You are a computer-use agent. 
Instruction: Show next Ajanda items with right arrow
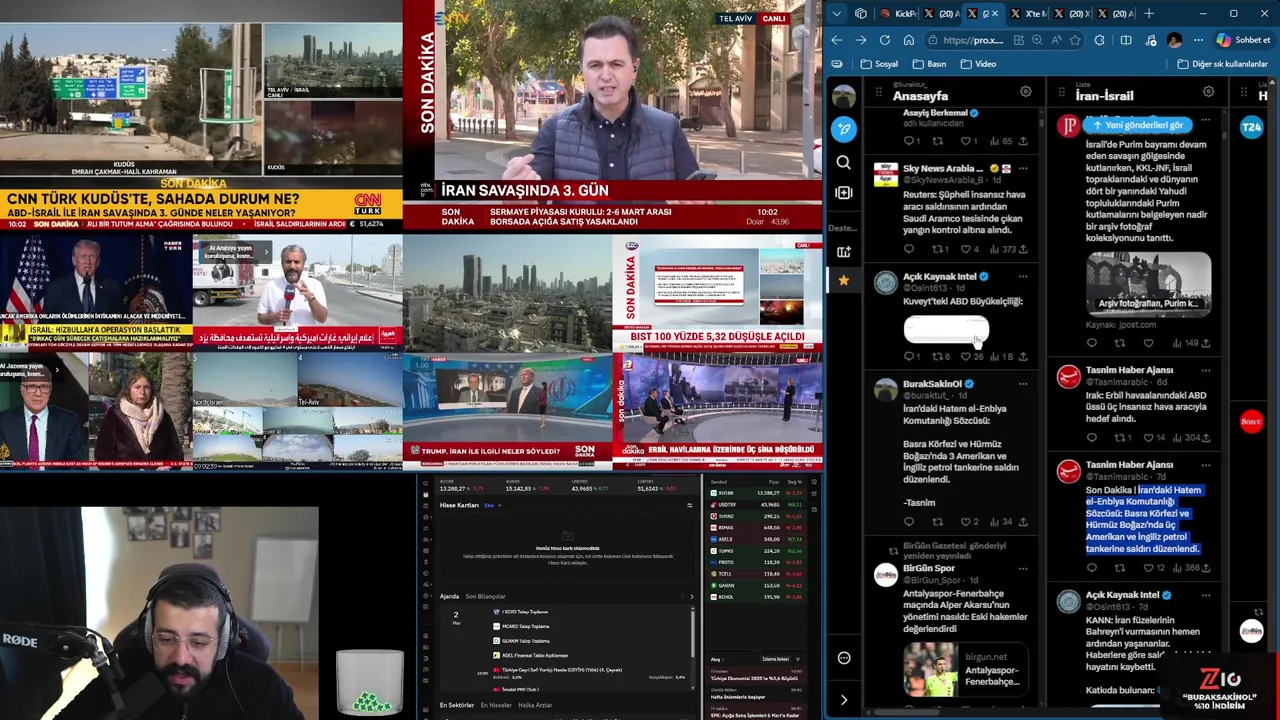click(691, 596)
